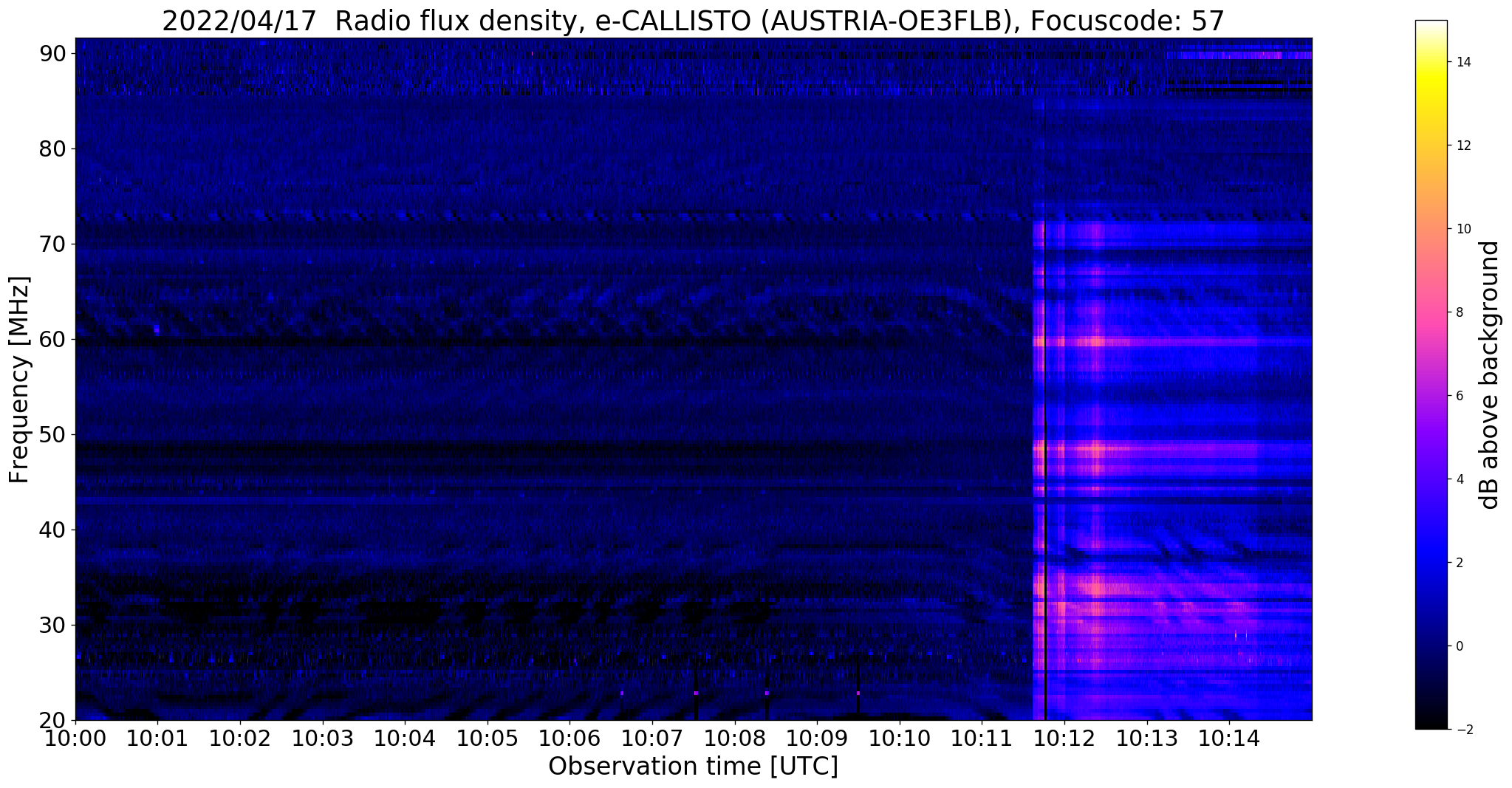Click the colorbar tick value 10
The width and height of the screenshot is (1512, 788).
coord(1463,229)
